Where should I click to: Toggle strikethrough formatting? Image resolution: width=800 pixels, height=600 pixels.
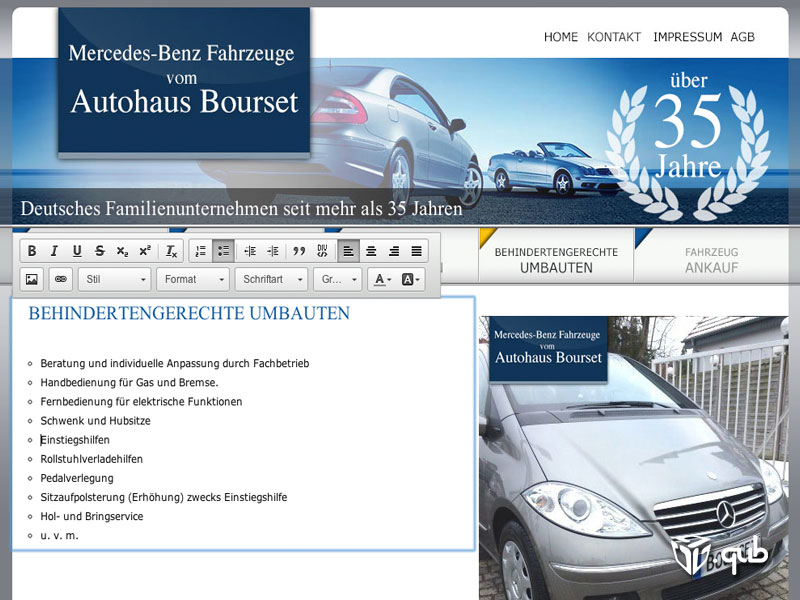click(x=99, y=251)
